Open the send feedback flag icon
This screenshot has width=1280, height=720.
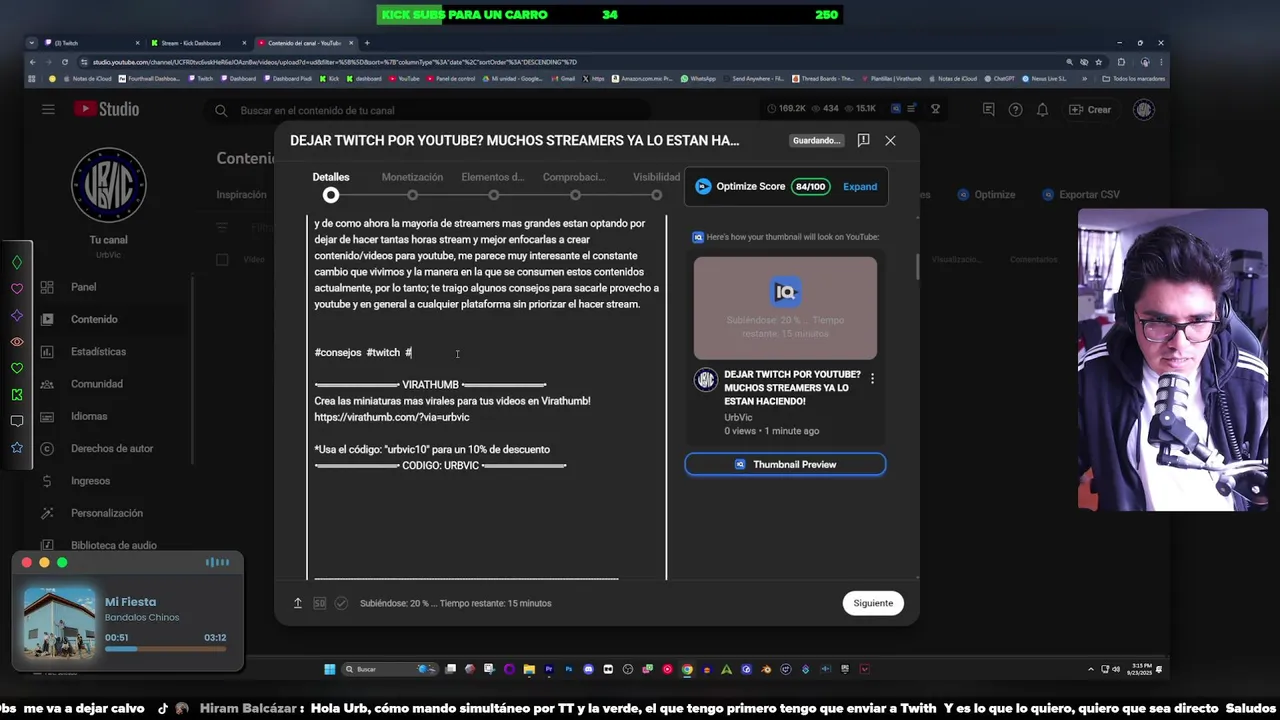pyautogui.click(x=863, y=141)
